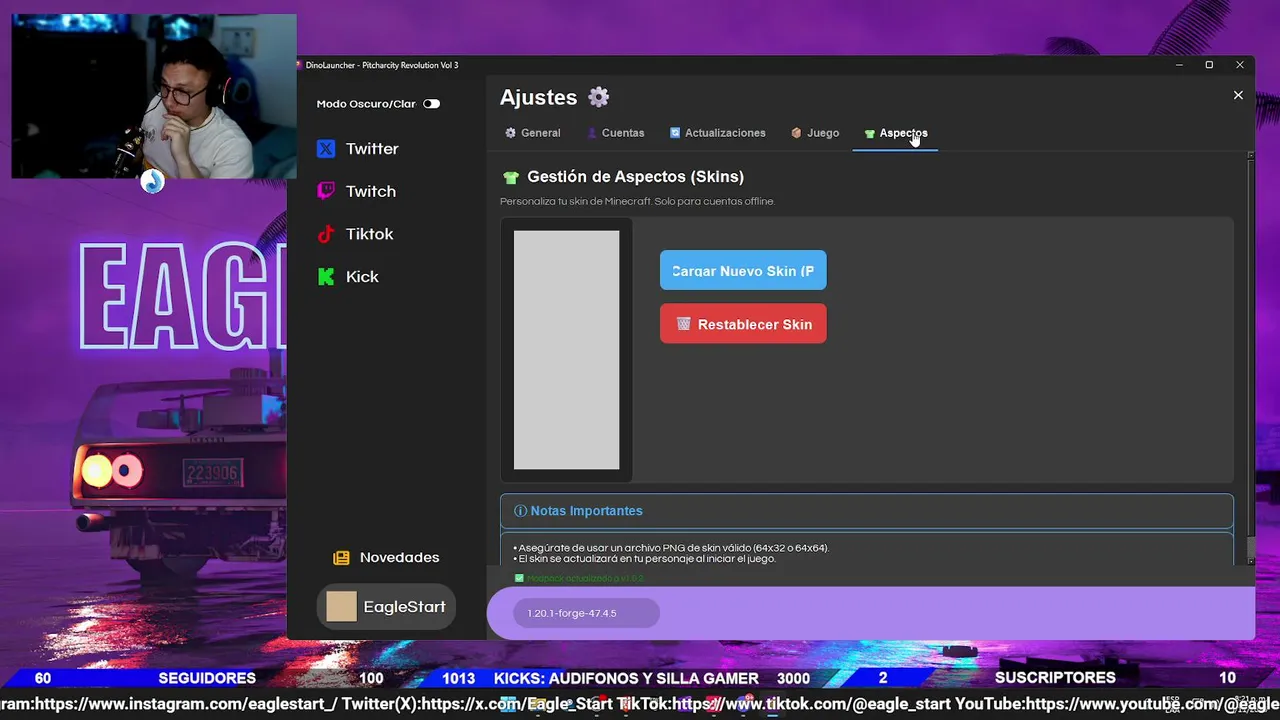
Task: Switch to the Juego tab
Action: coord(814,133)
